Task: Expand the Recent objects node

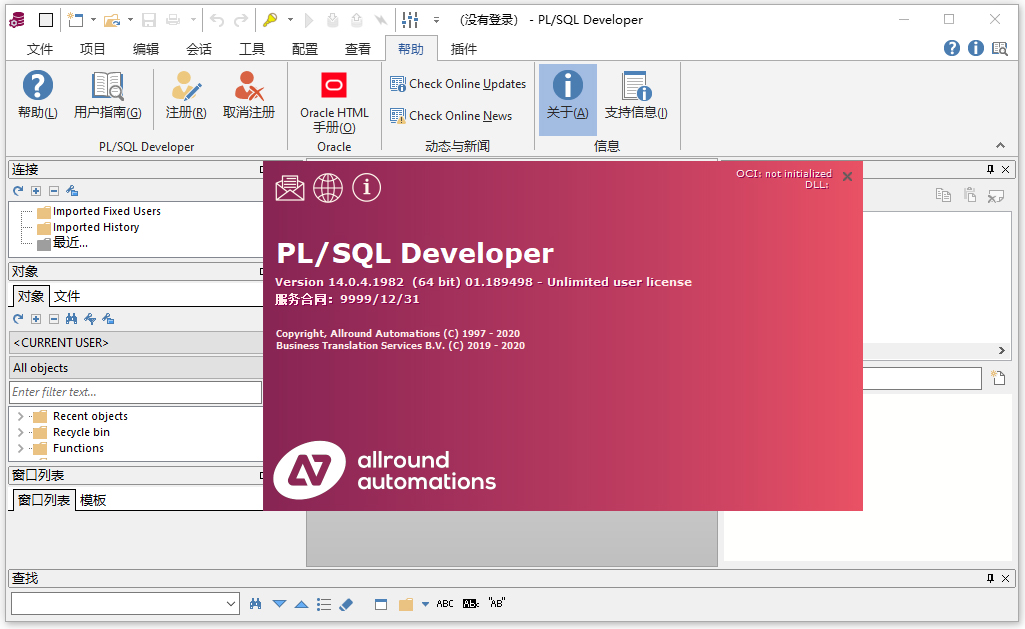Action: 19,416
